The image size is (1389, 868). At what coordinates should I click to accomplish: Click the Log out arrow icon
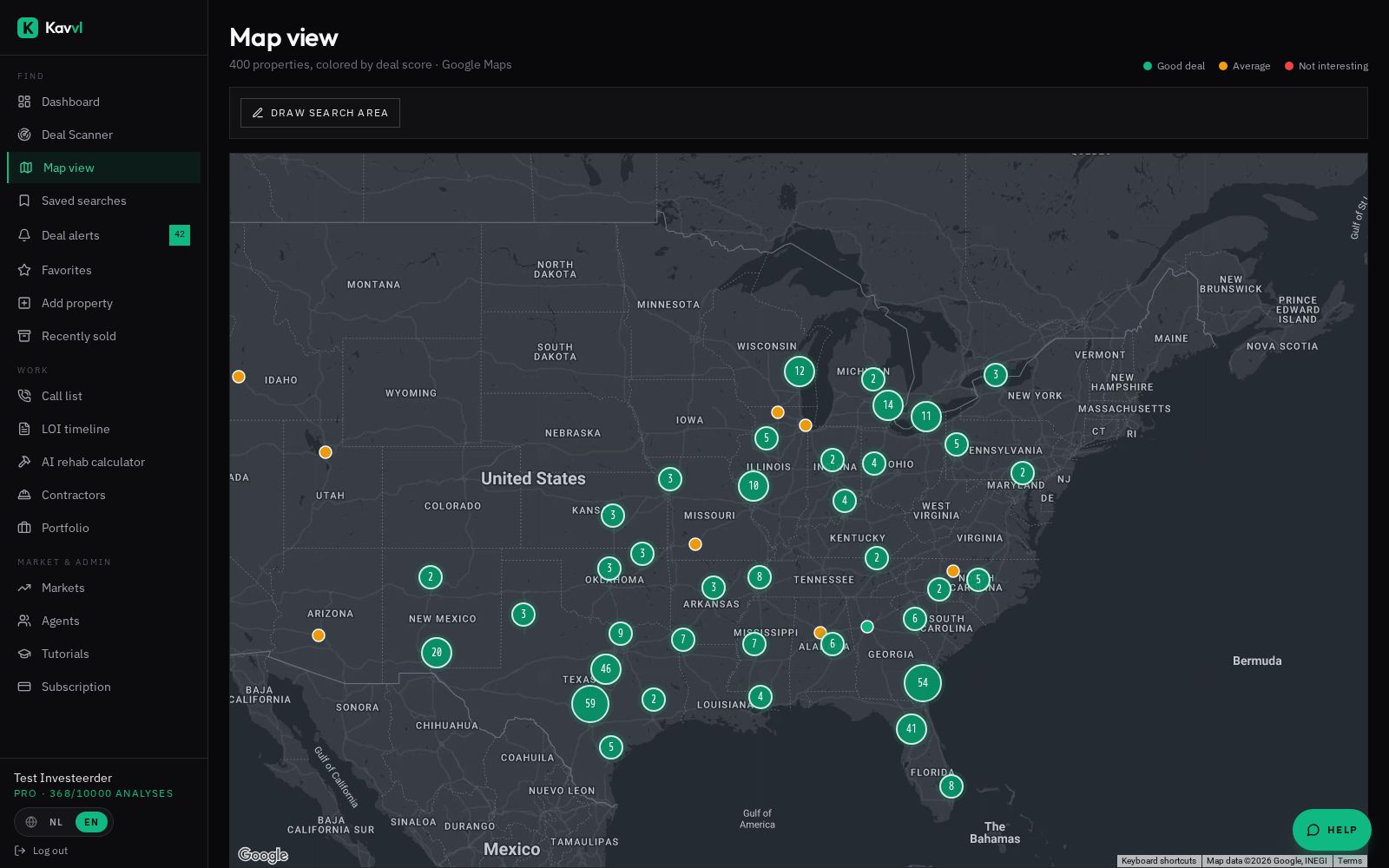pyautogui.click(x=20, y=851)
